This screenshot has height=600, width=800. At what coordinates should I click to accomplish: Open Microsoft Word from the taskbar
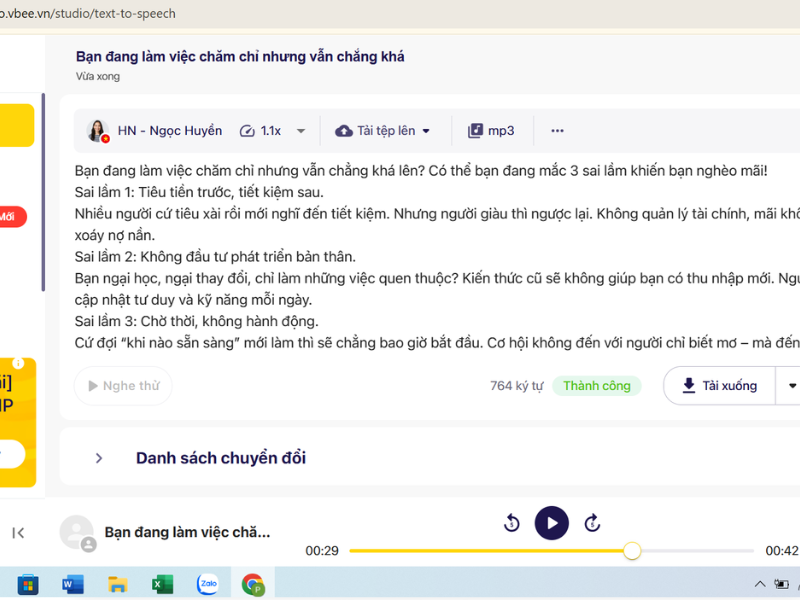coord(72,585)
